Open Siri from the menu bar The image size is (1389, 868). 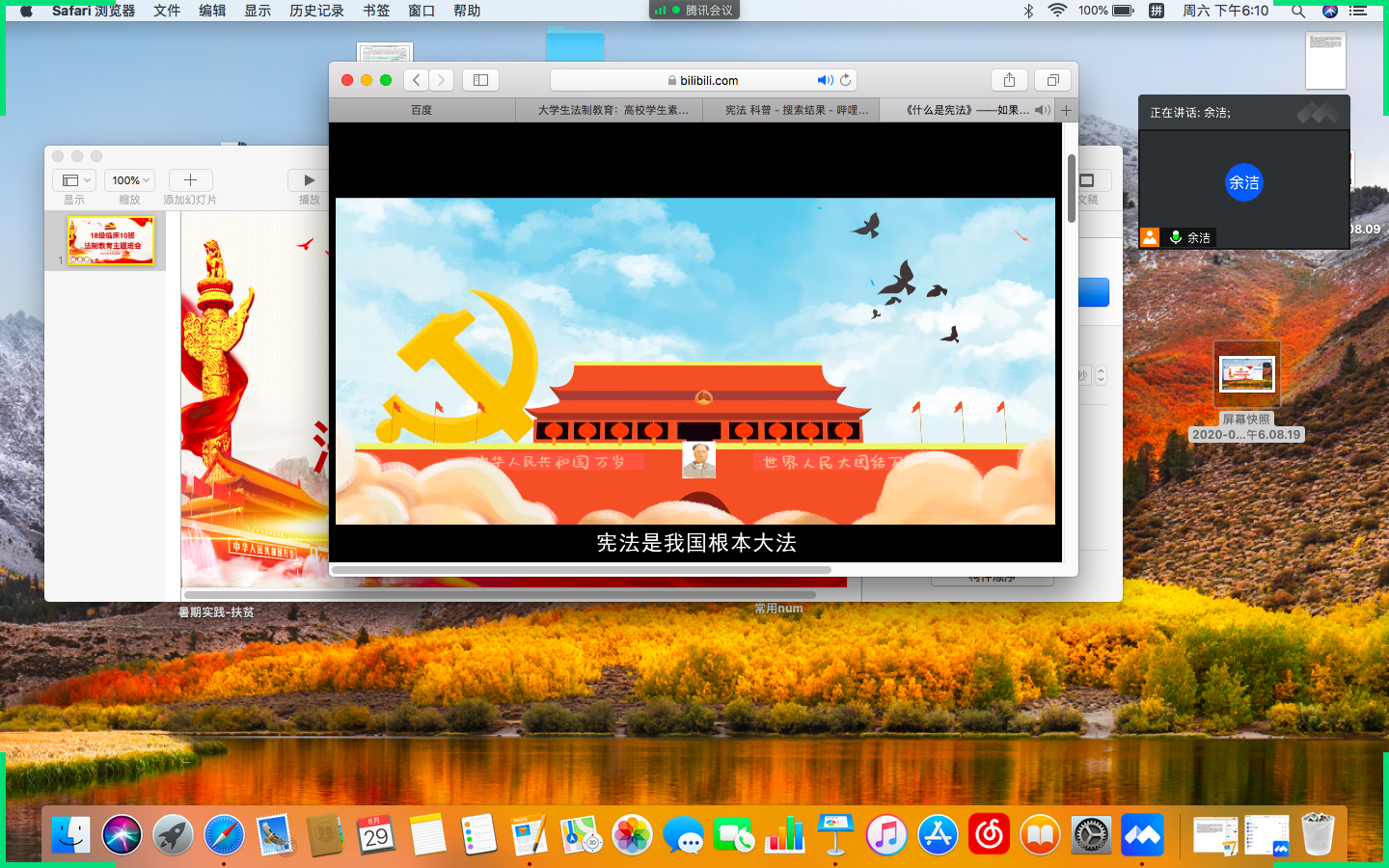click(x=1330, y=11)
